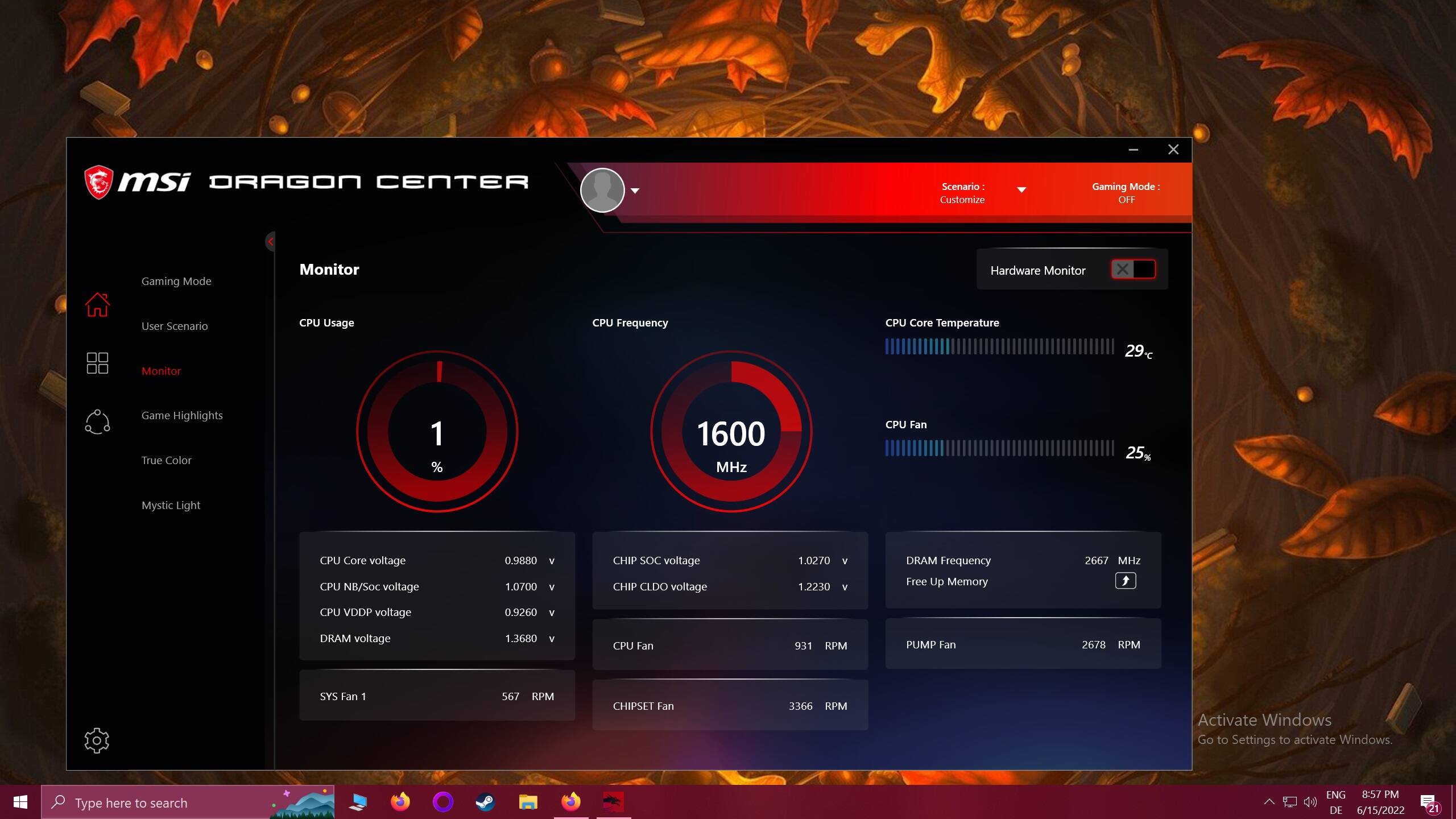Click the ENG DE language indicator
This screenshot has height=819, width=1456.
coord(1336,802)
